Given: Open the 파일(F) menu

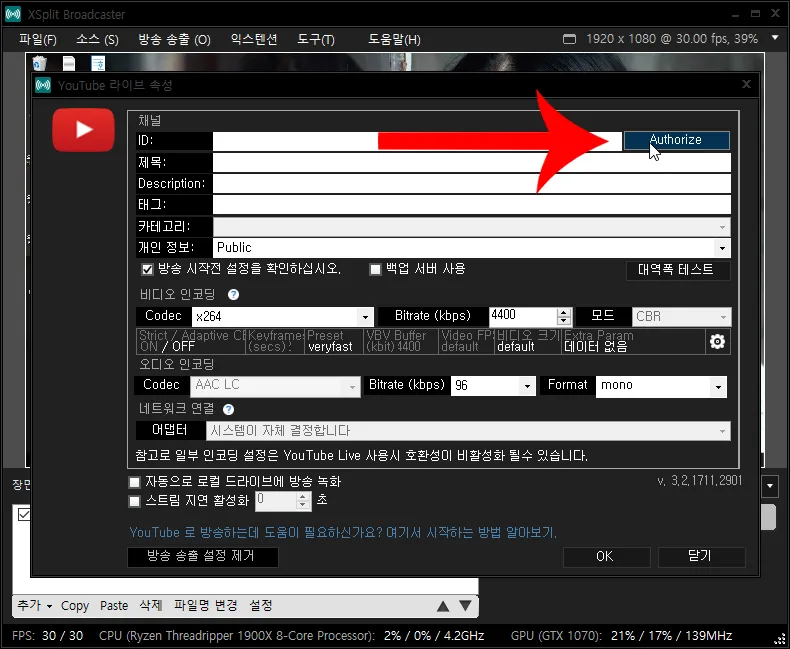Looking at the screenshot, I should 38,39.
